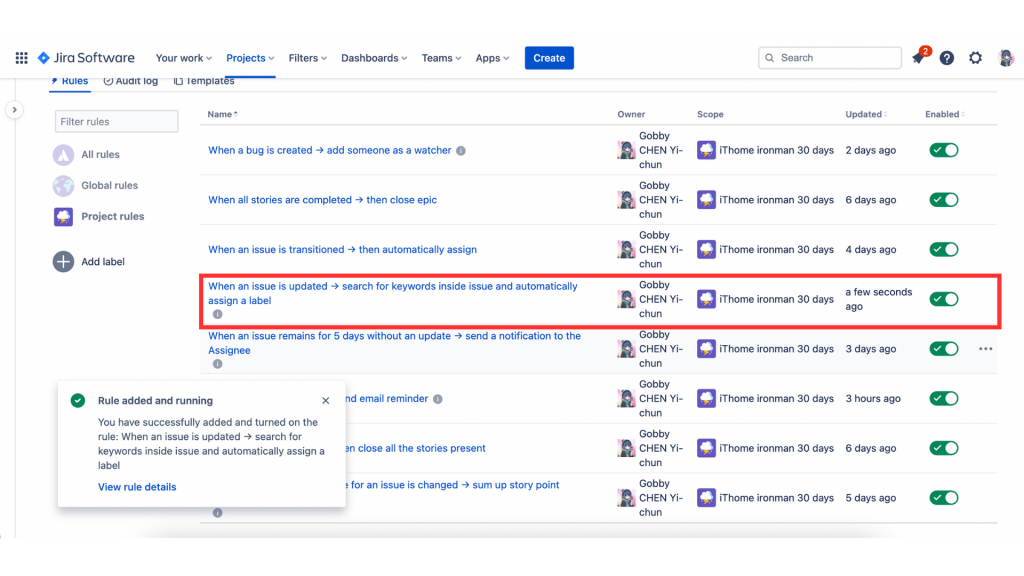
Task: Click info icon under the assign a label rule
Action: [217, 314]
